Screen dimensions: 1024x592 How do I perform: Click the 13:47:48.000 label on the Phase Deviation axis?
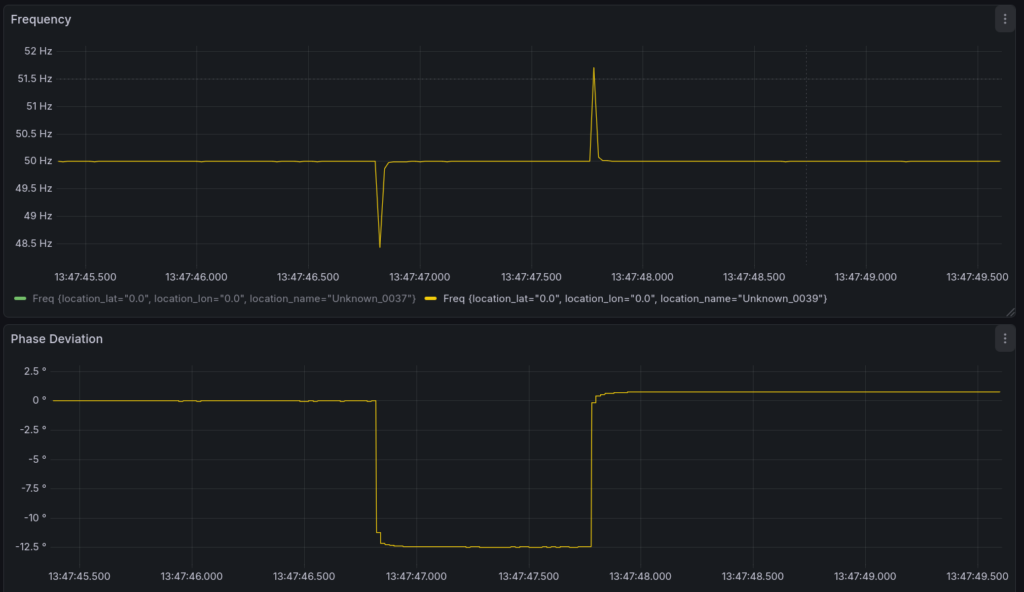click(643, 576)
